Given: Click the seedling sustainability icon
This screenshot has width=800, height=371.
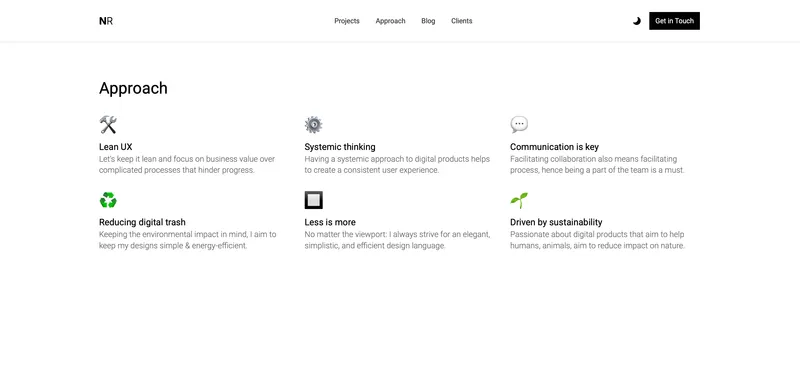Looking at the screenshot, I should 519,200.
